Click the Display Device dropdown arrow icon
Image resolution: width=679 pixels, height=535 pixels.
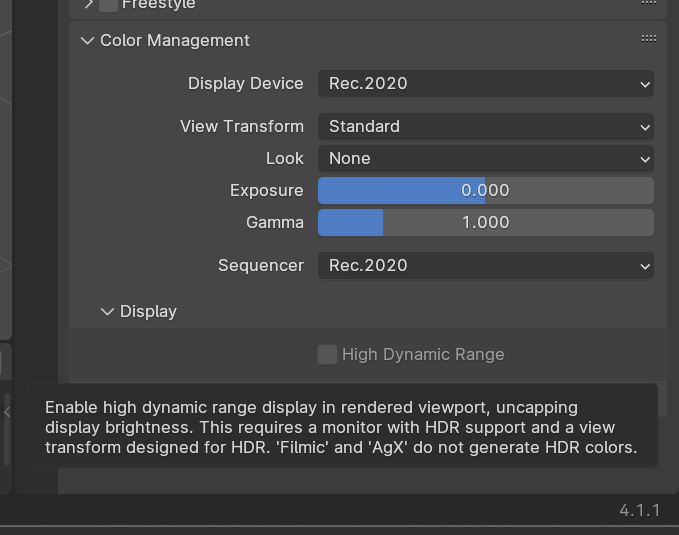(645, 85)
